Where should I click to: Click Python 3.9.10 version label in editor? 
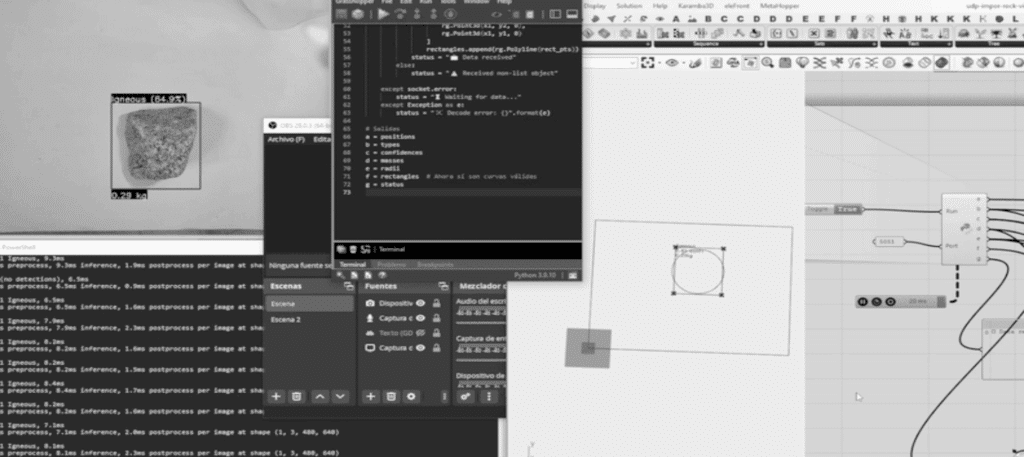coord(536,276)
